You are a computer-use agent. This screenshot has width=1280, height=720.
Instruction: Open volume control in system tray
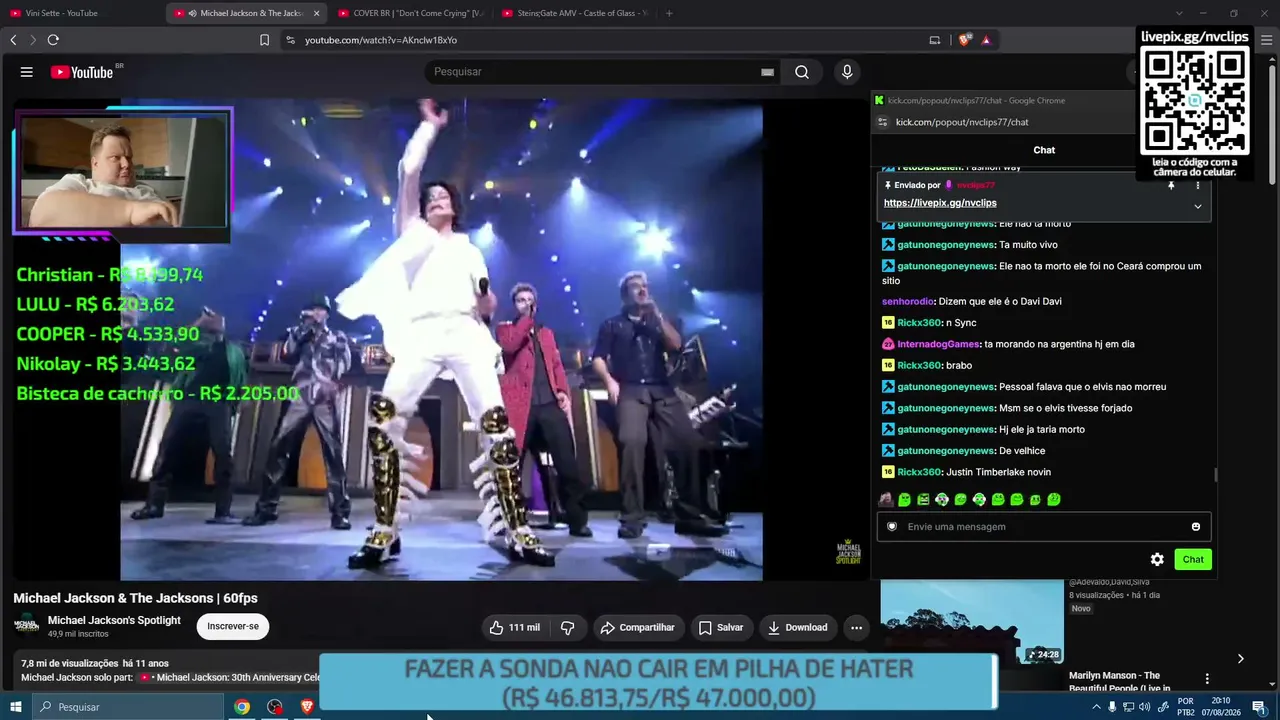(1145, 707)
